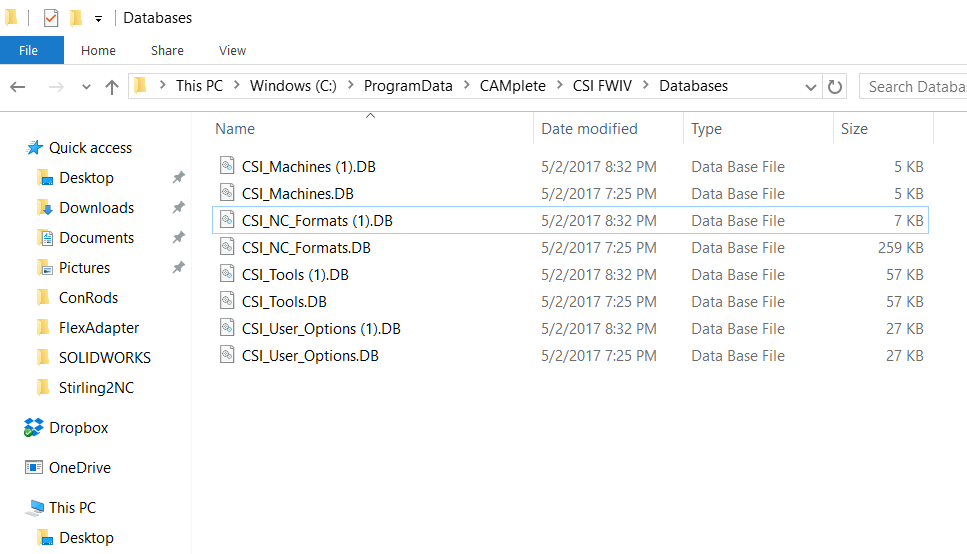Expand chevron after CSI FWIV breadcrumb
Screen dimensions: 967x554
click(x=646, y=85)
